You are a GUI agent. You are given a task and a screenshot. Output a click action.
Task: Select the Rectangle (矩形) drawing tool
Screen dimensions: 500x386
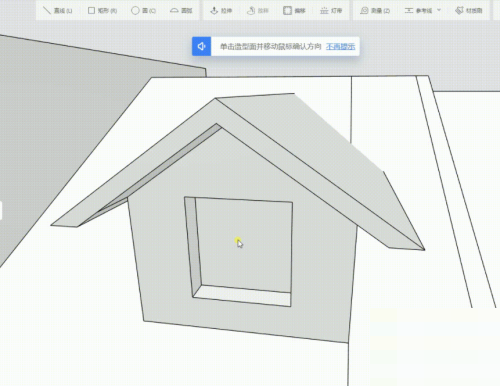tap(102, 11)
